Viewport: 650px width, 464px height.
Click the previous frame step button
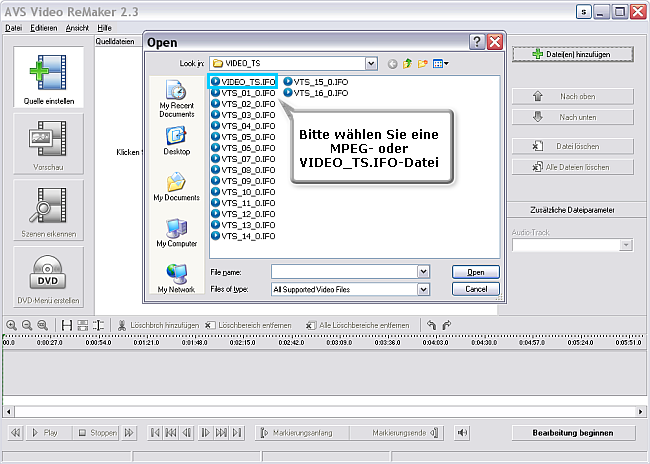(x=187, y=433)
